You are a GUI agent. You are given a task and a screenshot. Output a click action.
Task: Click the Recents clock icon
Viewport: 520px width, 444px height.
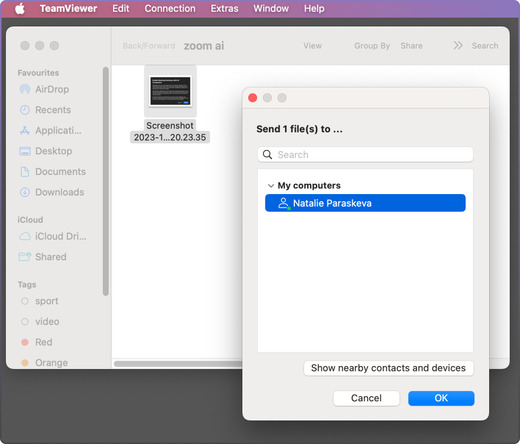(x=25, y=110)
